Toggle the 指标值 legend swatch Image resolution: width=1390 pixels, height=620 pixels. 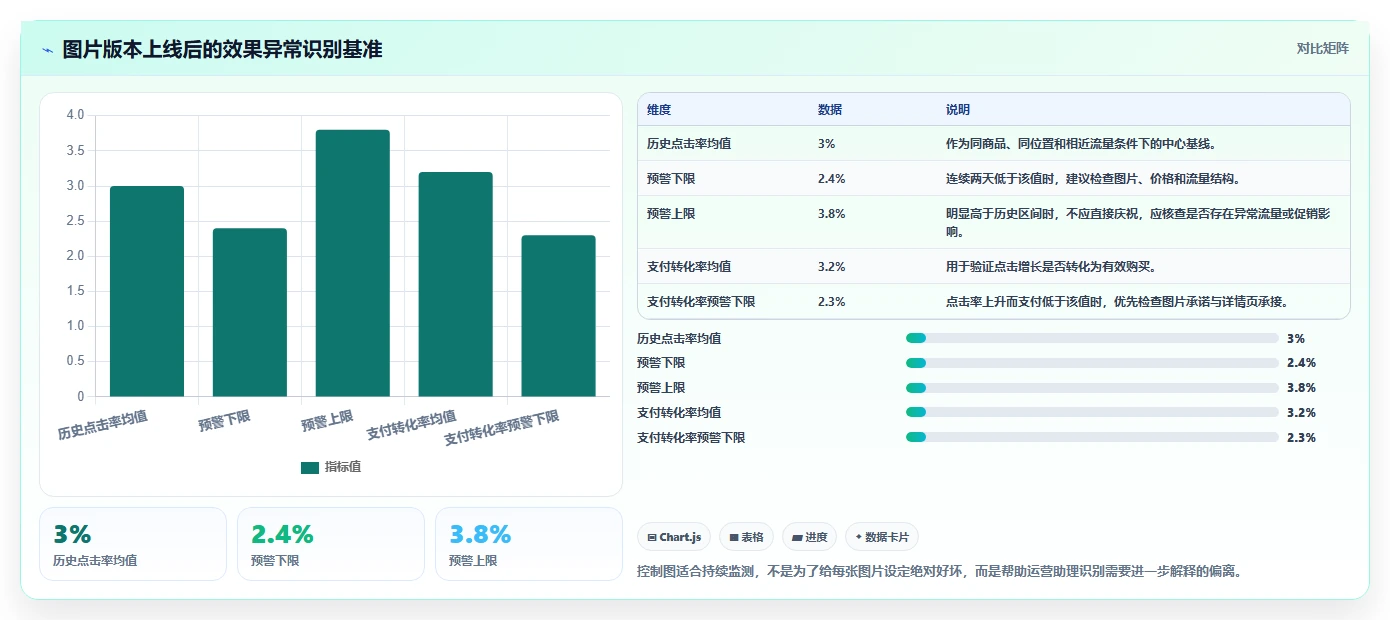[x=310, y=467]
